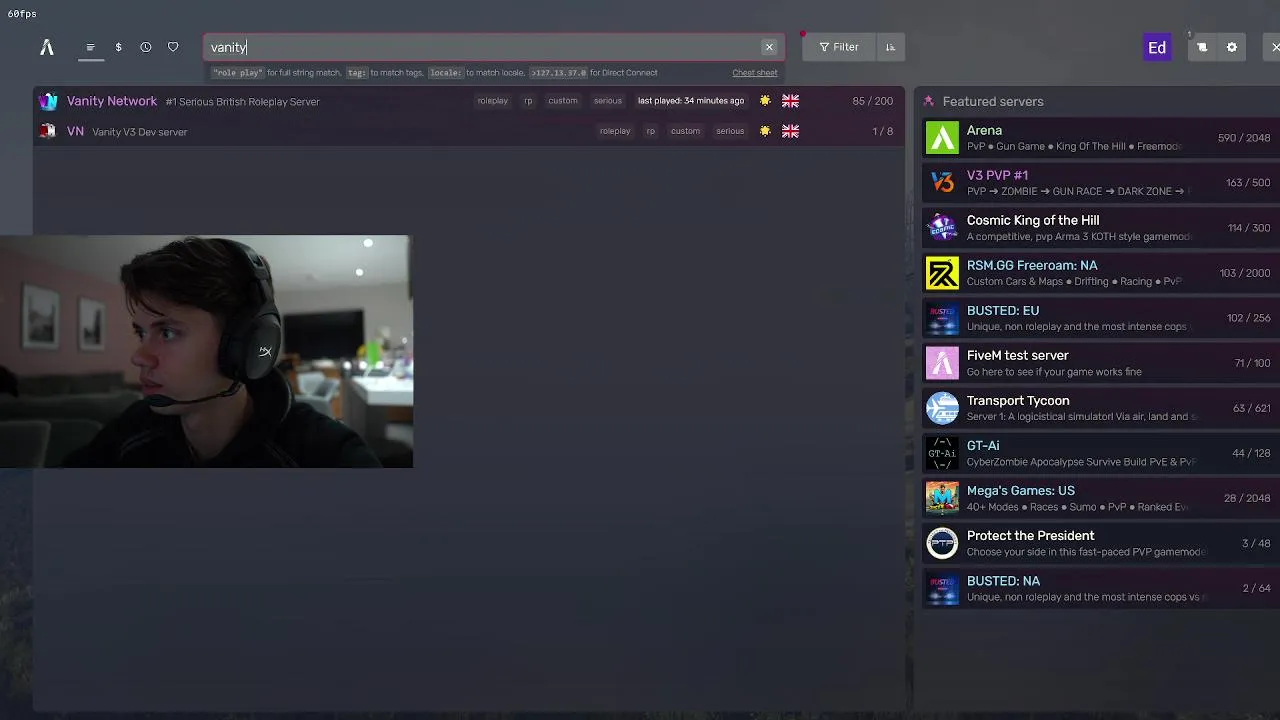Click the Protect the President logo
Viewport: 1280px width, 720px height.
[942, 543]
